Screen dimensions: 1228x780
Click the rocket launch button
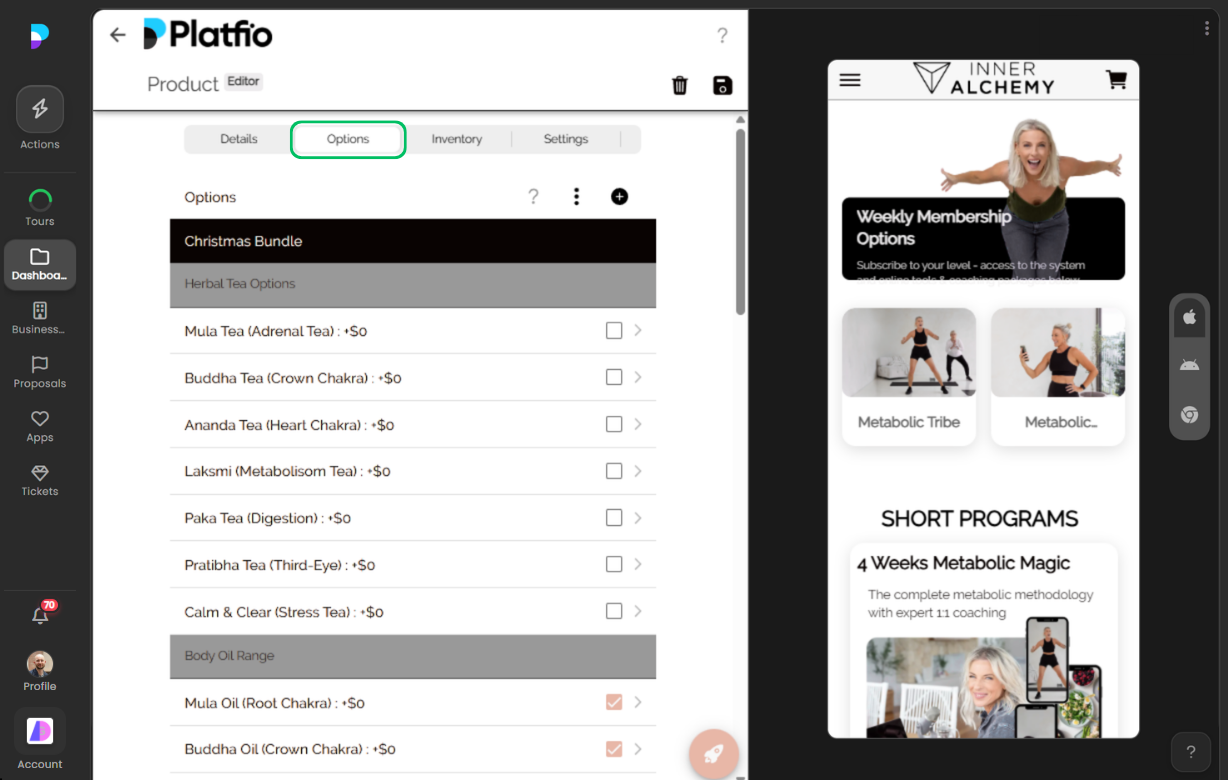coord(713,754)
